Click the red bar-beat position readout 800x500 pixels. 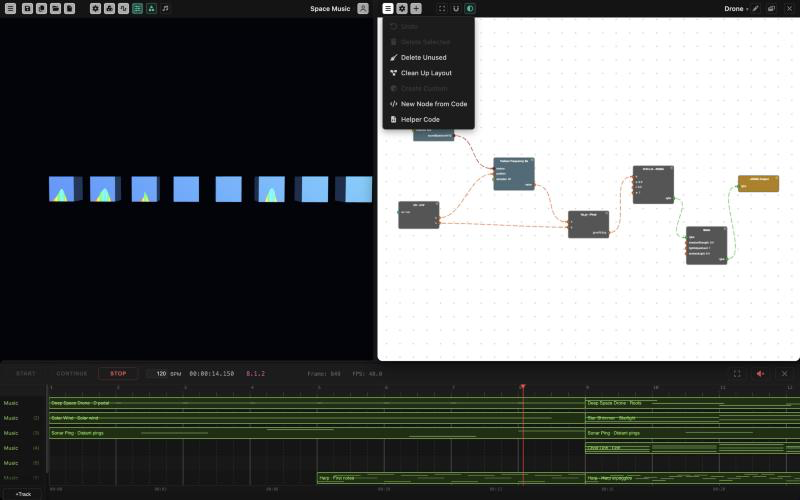point(256,373)
